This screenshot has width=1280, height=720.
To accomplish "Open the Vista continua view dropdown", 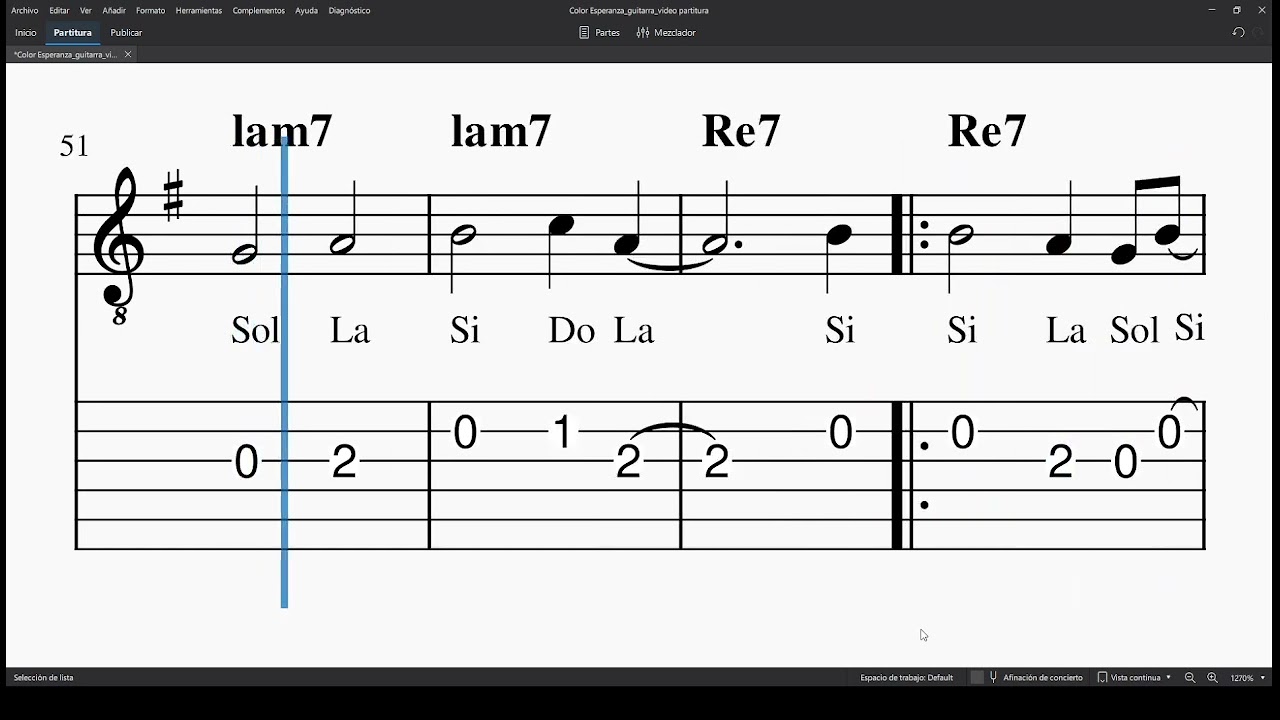I will tap(1135, 677).
